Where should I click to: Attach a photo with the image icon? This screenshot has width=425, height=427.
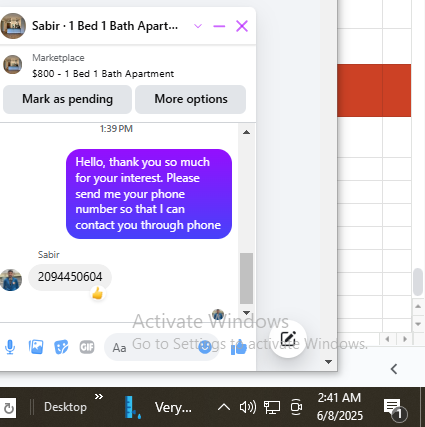[x=36, y=347]
